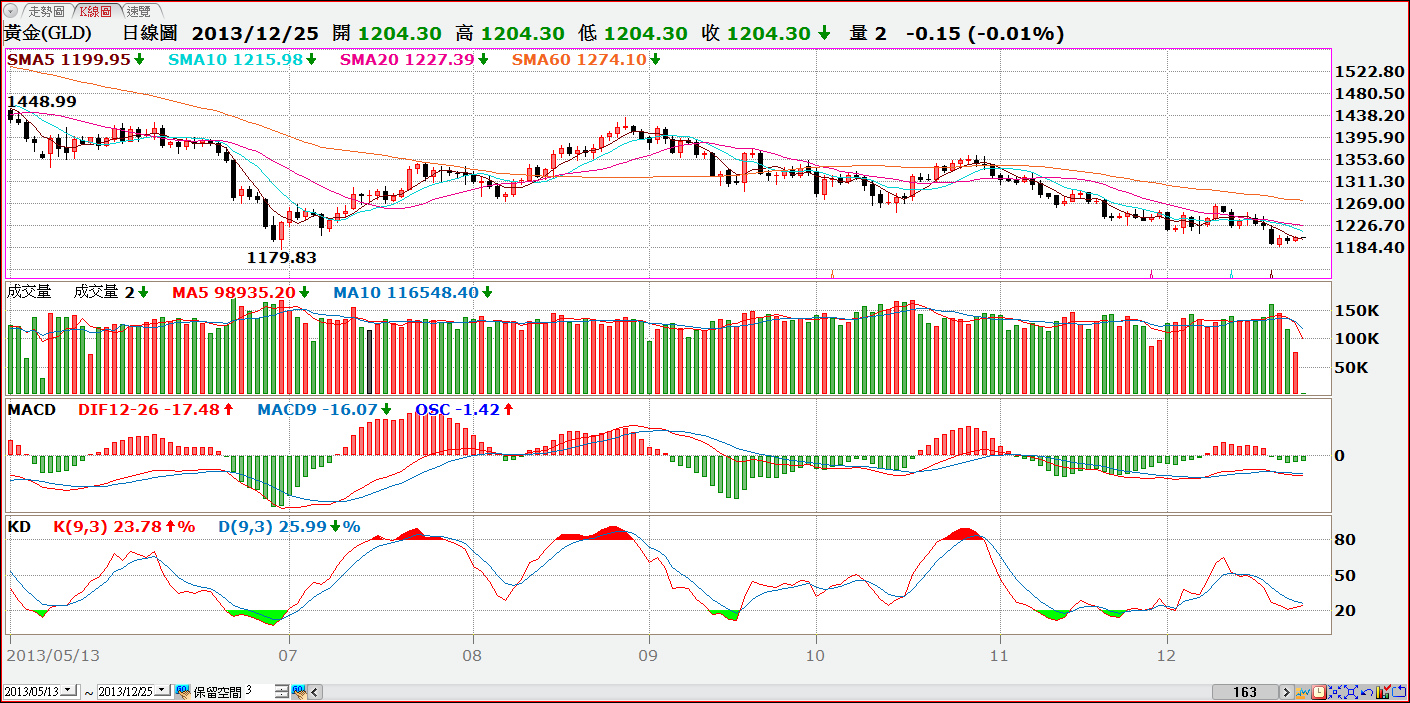Open the clock/time settings icon
The height and width of the screenshot is (703, 1410).
(x=1319, y=691)
